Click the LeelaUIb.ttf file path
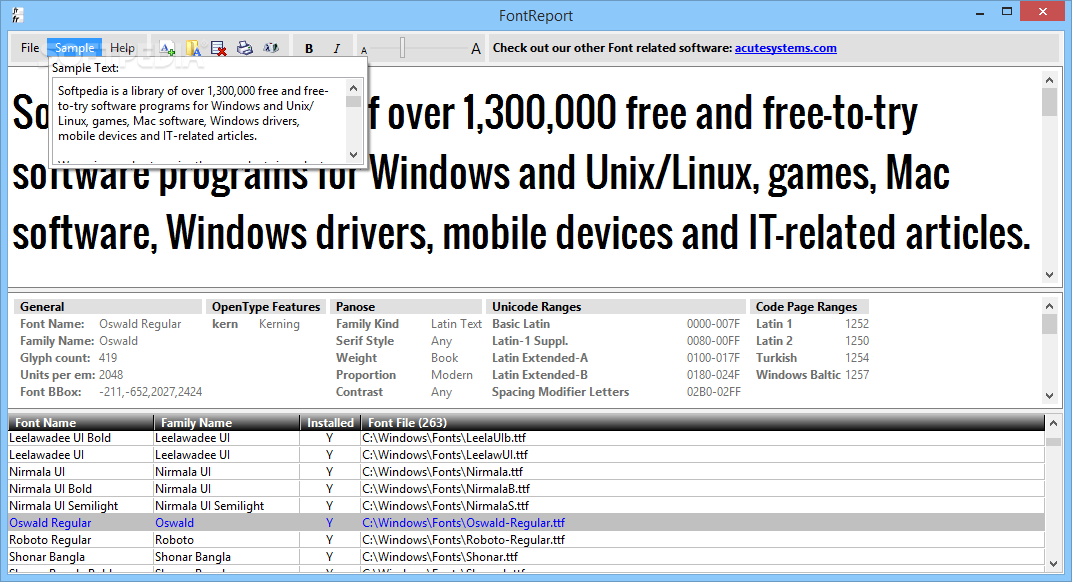Image resolution: width=1072 pixels, height=582 pixels. [x=444, y=438]
